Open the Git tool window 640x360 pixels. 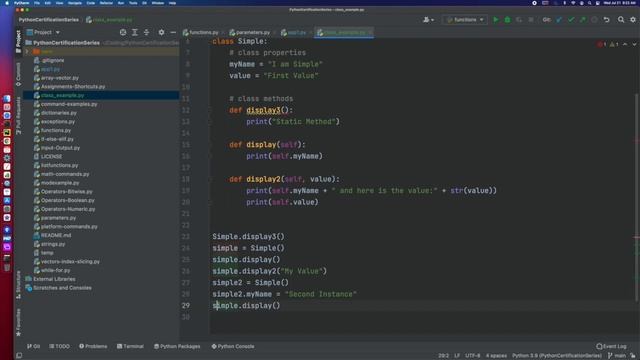pos(33,346)
